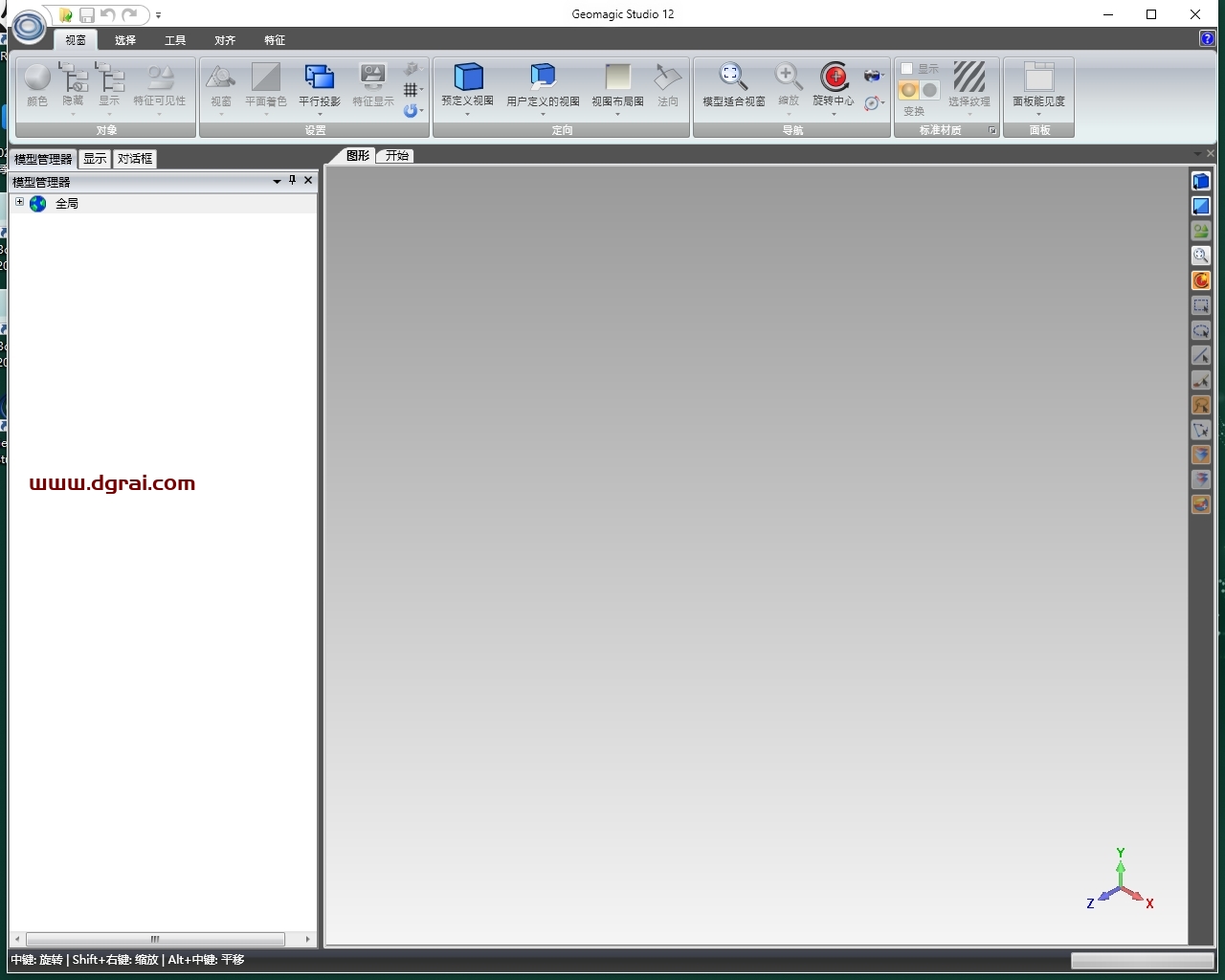Select the 模型管理器 panel tab
Image resolution: width=1225 pixels, height=980 pixels.
[43, 159]
